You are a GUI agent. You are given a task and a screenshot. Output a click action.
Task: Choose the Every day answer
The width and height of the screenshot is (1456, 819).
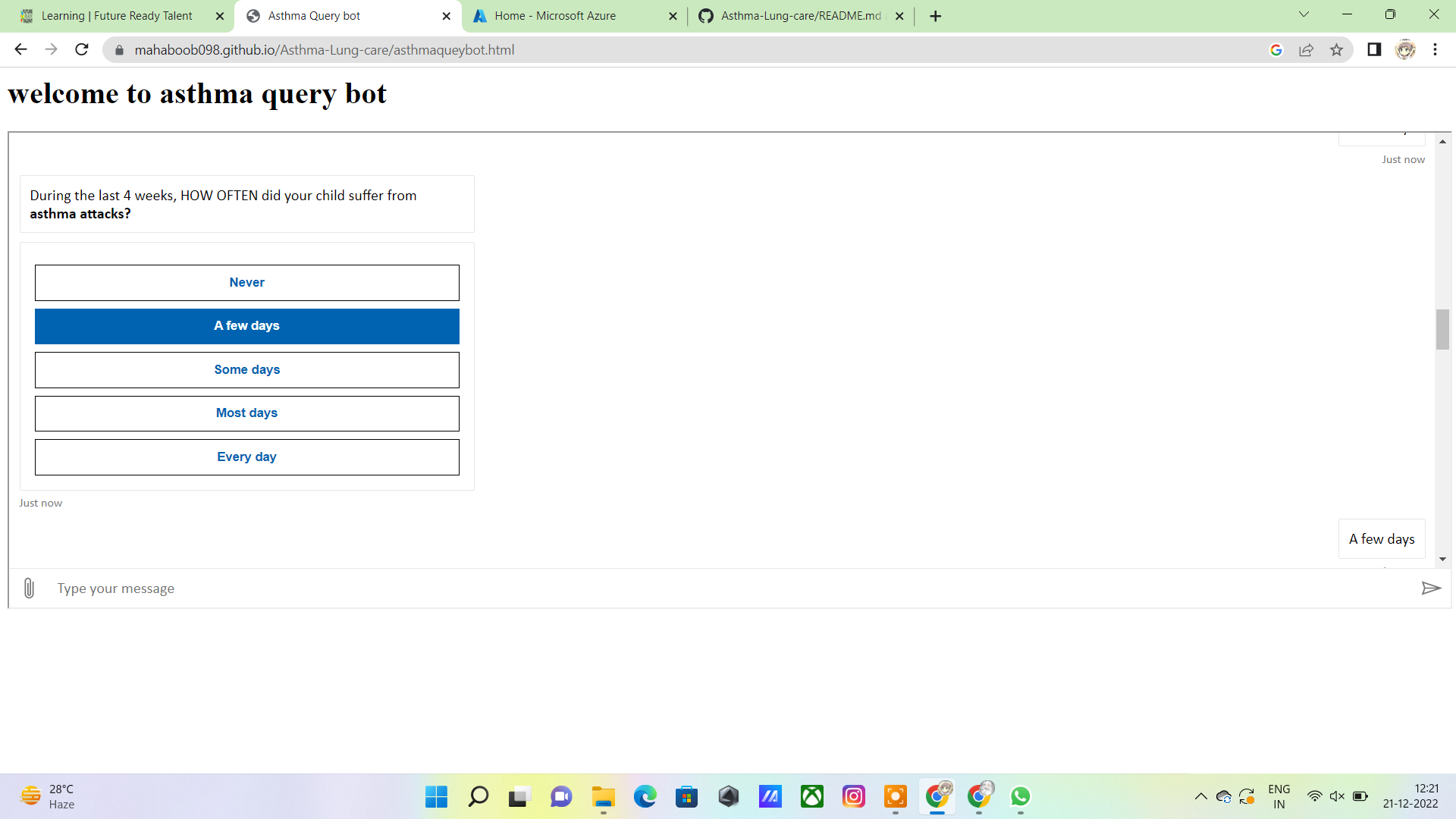click(x=246, y=457)
